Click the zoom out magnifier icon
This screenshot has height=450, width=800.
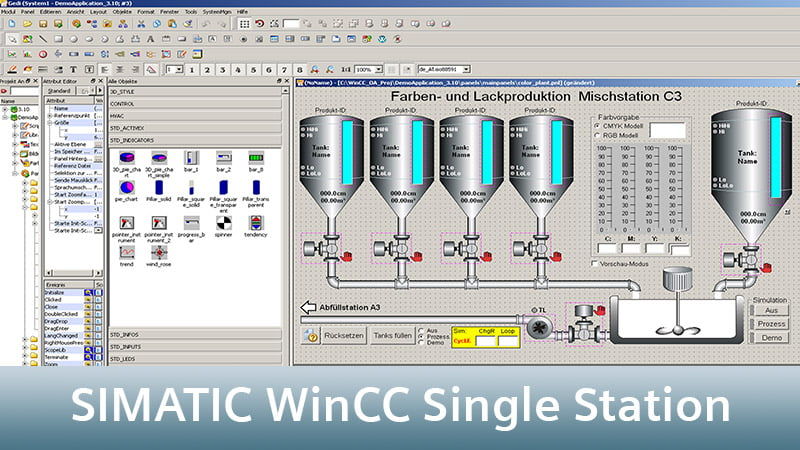click(x=330, y=69)
